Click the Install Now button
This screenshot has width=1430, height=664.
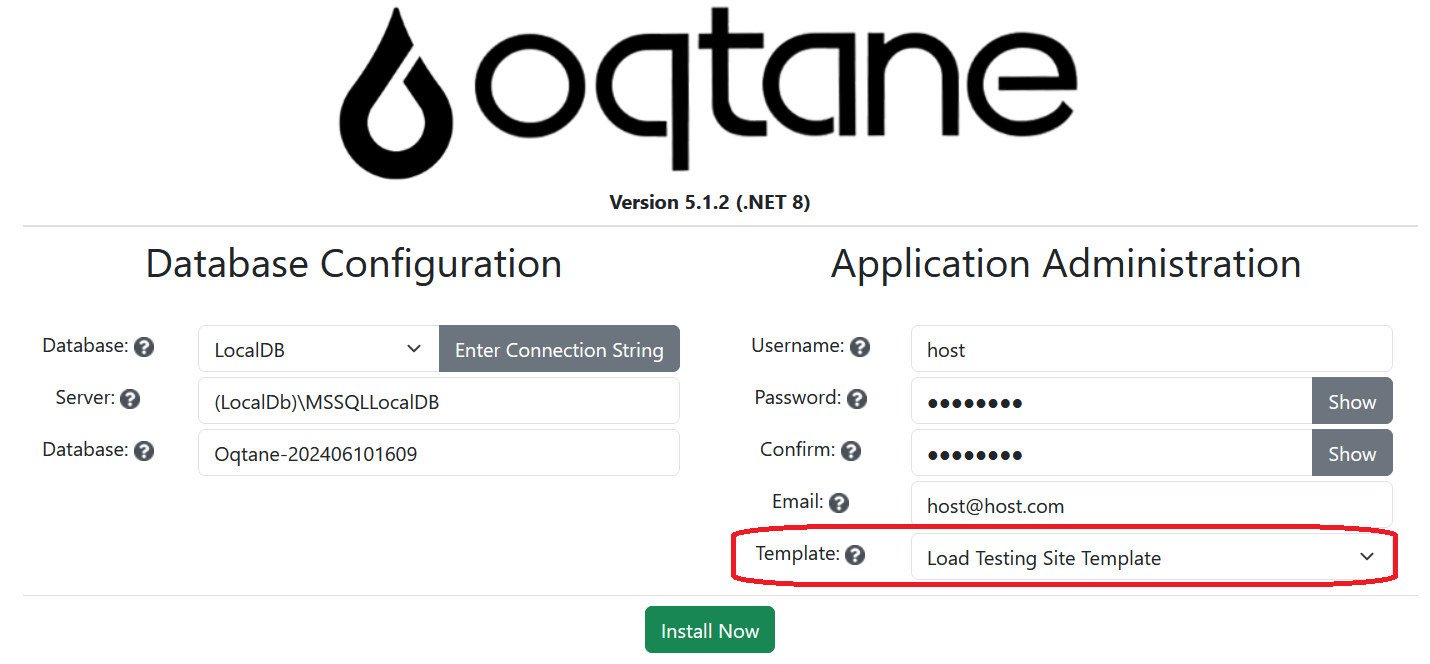[x=710, y=630]
